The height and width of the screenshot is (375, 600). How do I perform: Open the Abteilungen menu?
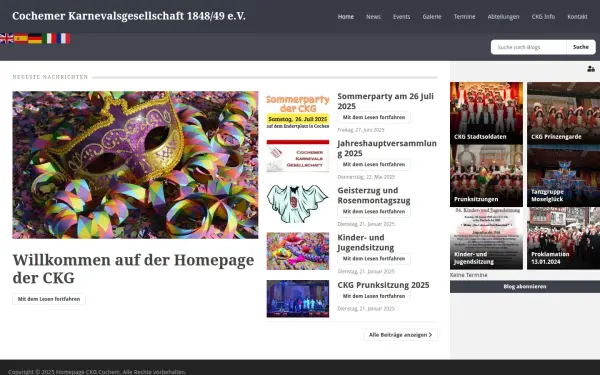(503, 16)
